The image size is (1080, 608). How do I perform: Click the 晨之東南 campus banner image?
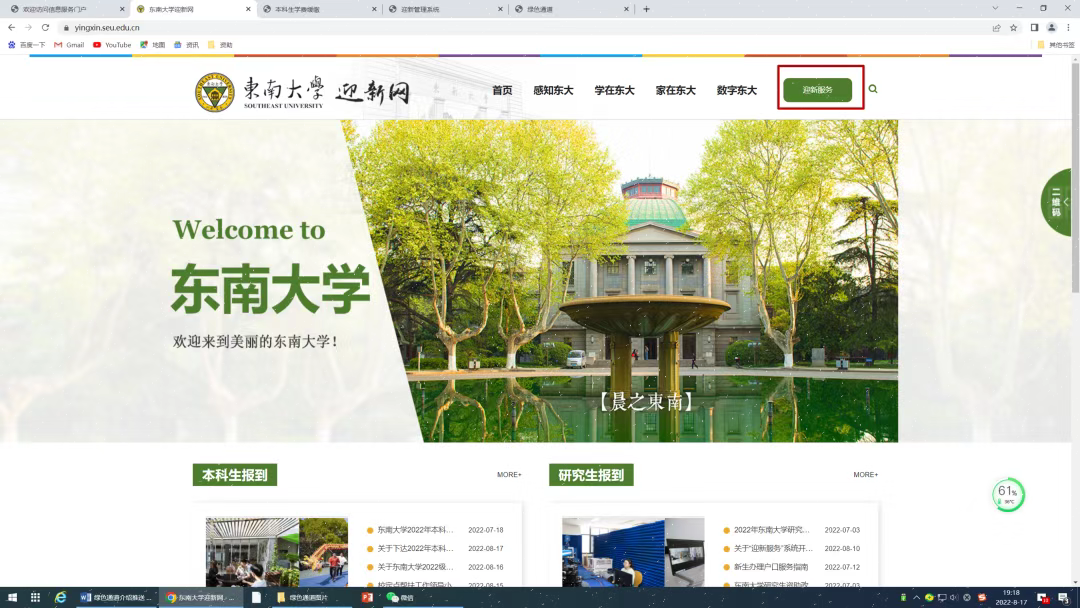point(620,281)
